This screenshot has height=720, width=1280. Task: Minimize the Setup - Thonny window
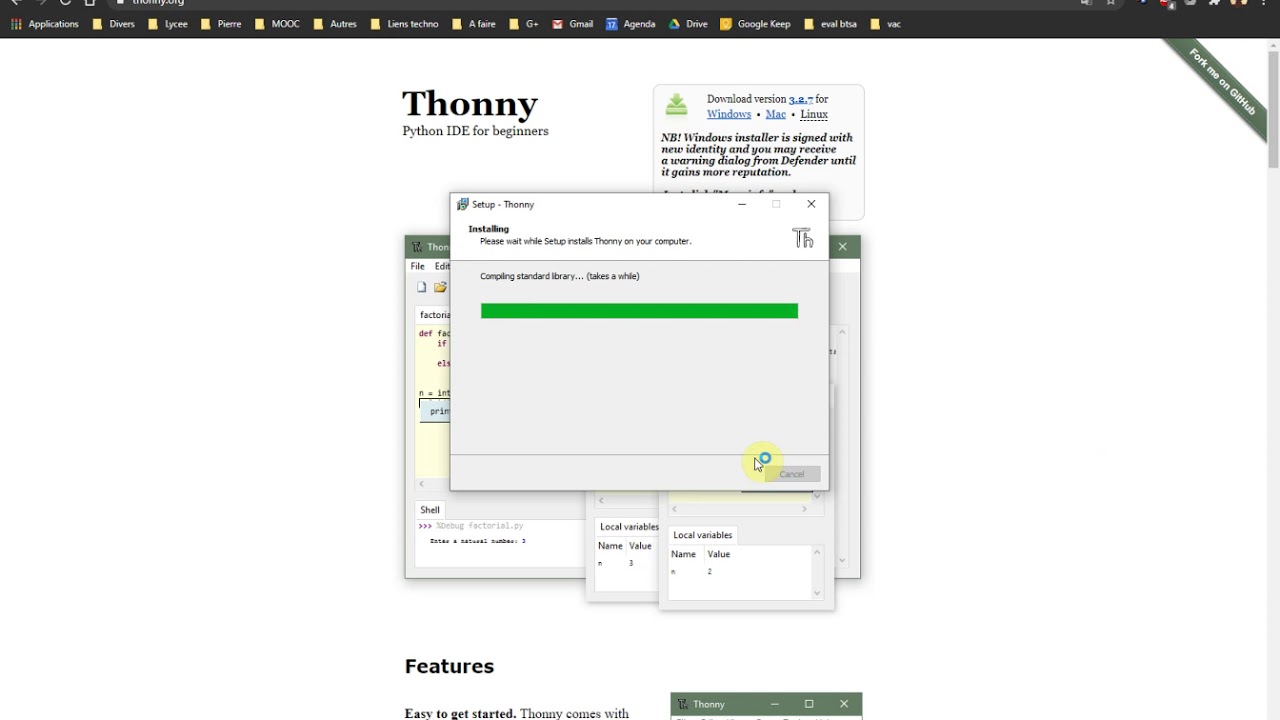coord(742,204)
